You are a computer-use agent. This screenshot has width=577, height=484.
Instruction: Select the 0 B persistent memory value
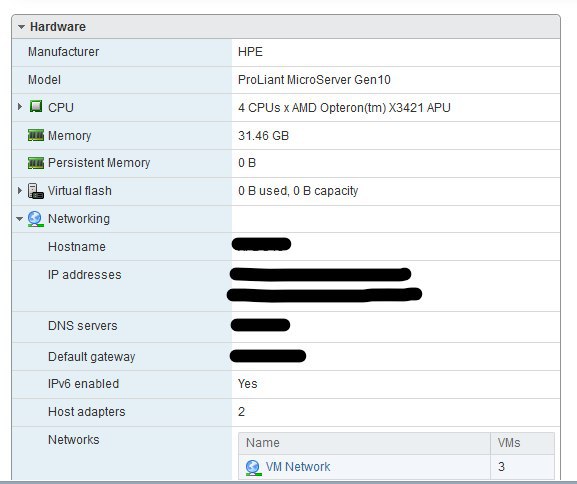[247, 163]
